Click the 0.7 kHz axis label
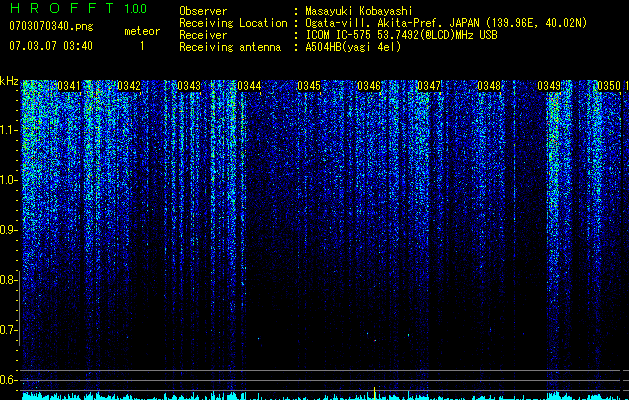 click(8, 330)
